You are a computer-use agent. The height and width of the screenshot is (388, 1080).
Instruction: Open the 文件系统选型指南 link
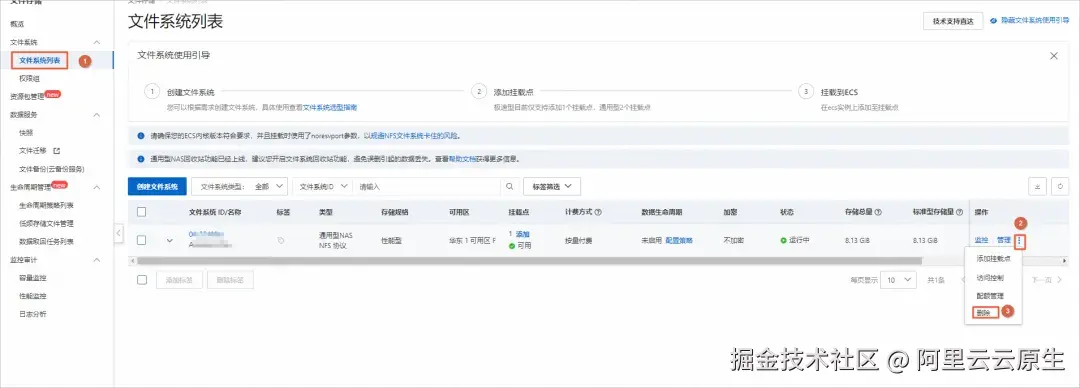(330, 108)
